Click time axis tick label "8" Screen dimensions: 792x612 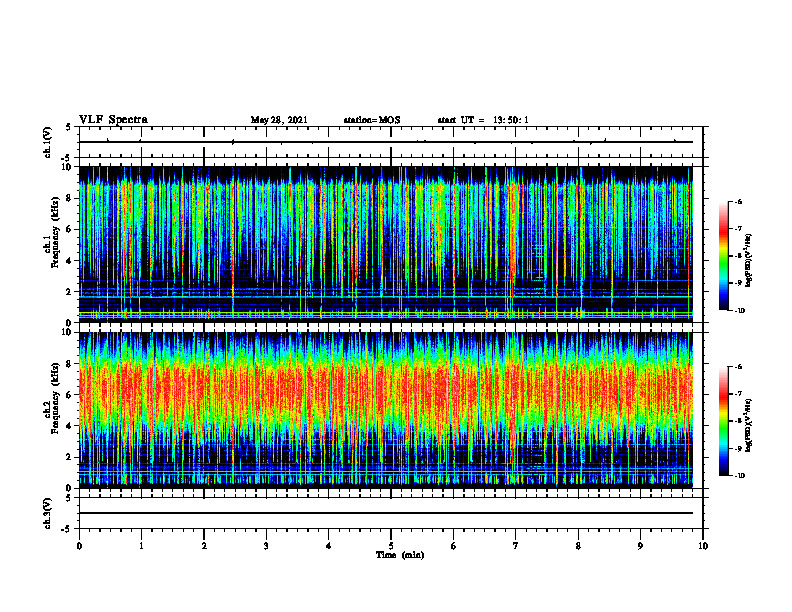coord(578,546)
